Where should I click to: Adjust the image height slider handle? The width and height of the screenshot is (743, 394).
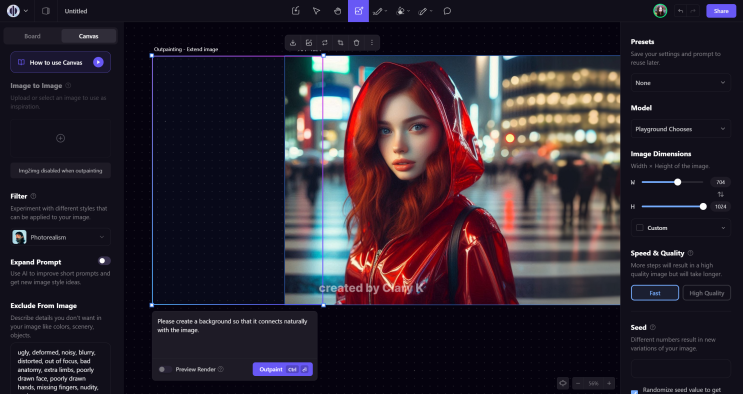point(703,207)
